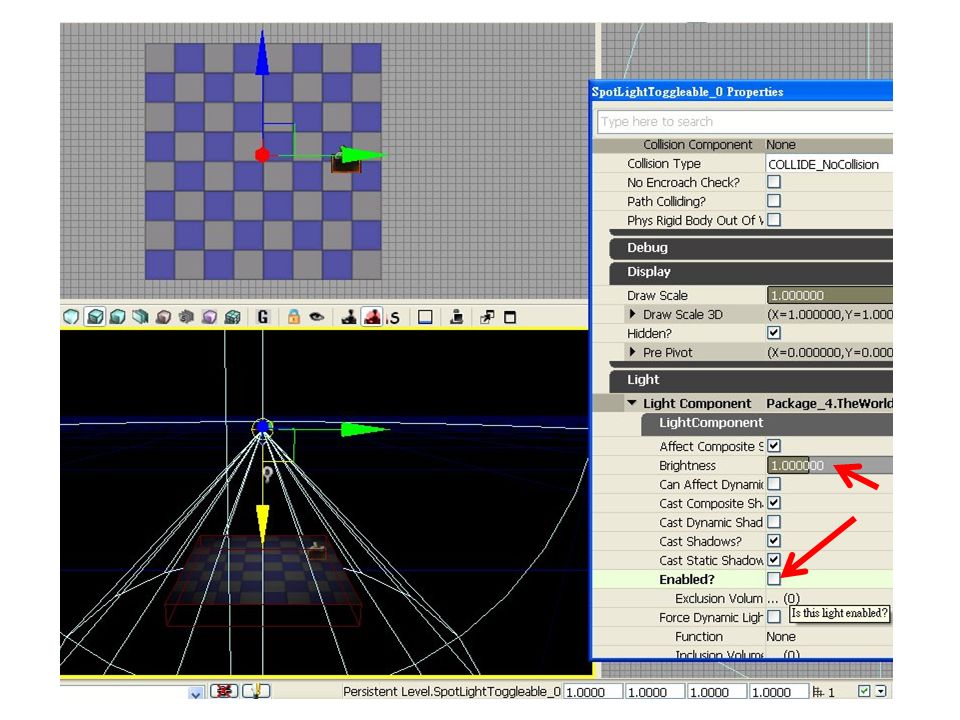Toggle the Path Colliding? checkbox
960x720 pixels.
(x=774, y=201)
